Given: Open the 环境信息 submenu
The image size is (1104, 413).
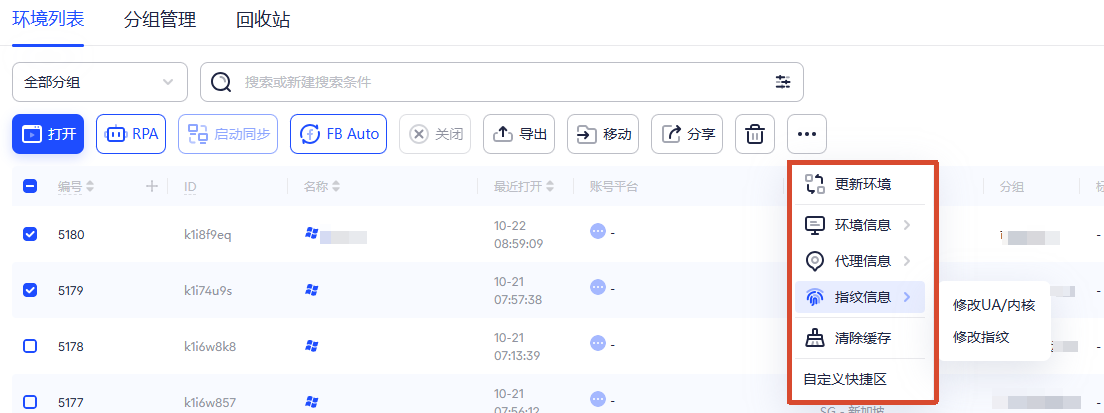Looking at the screenshot, I should click(860, 225).
